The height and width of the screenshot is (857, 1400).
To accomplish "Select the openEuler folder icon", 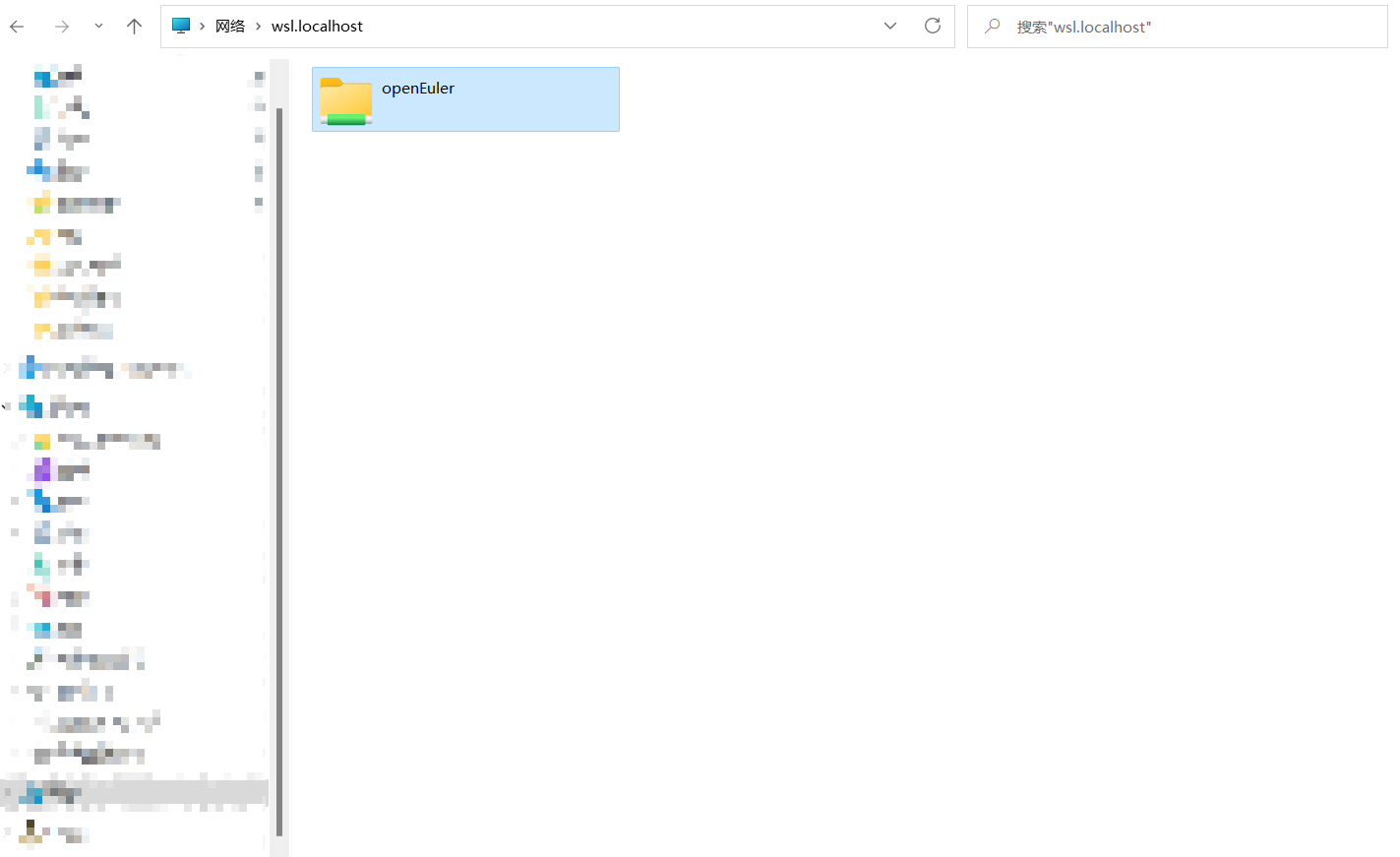I will pyautogui.click(x=345, y=100).
